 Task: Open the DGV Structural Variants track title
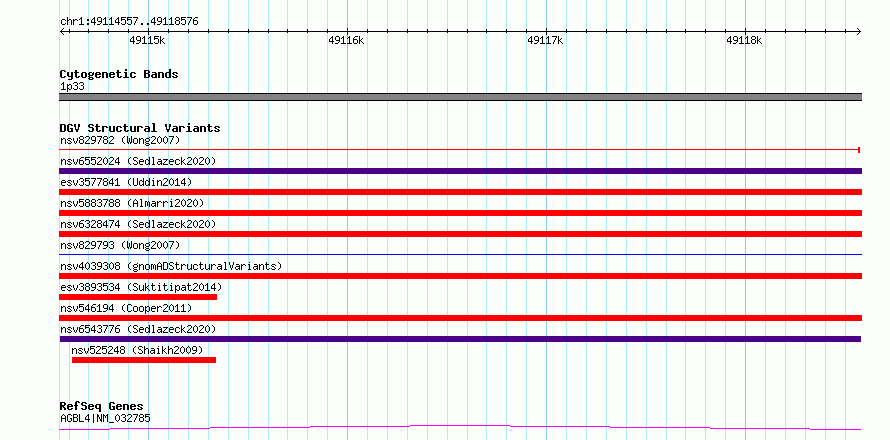140,128
